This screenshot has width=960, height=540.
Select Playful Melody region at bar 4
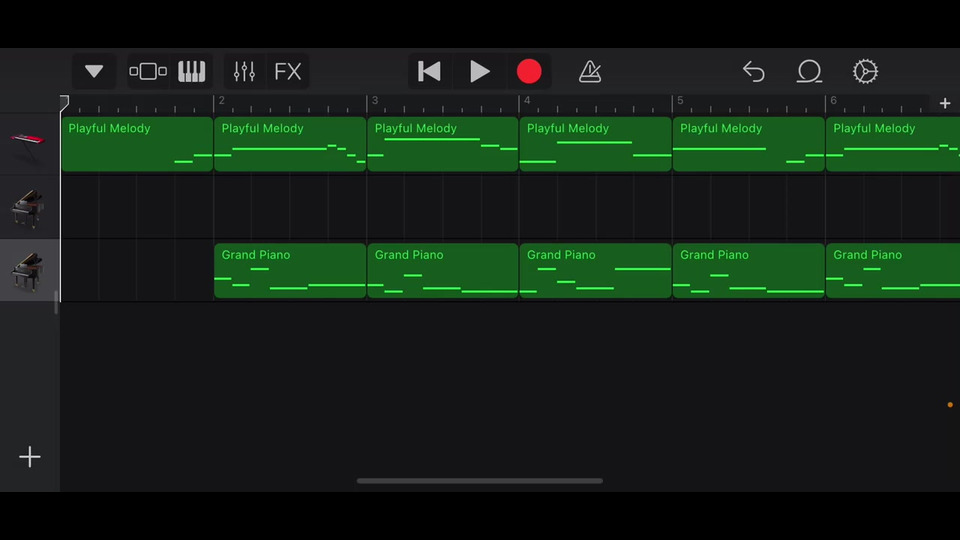coord(596,144)
